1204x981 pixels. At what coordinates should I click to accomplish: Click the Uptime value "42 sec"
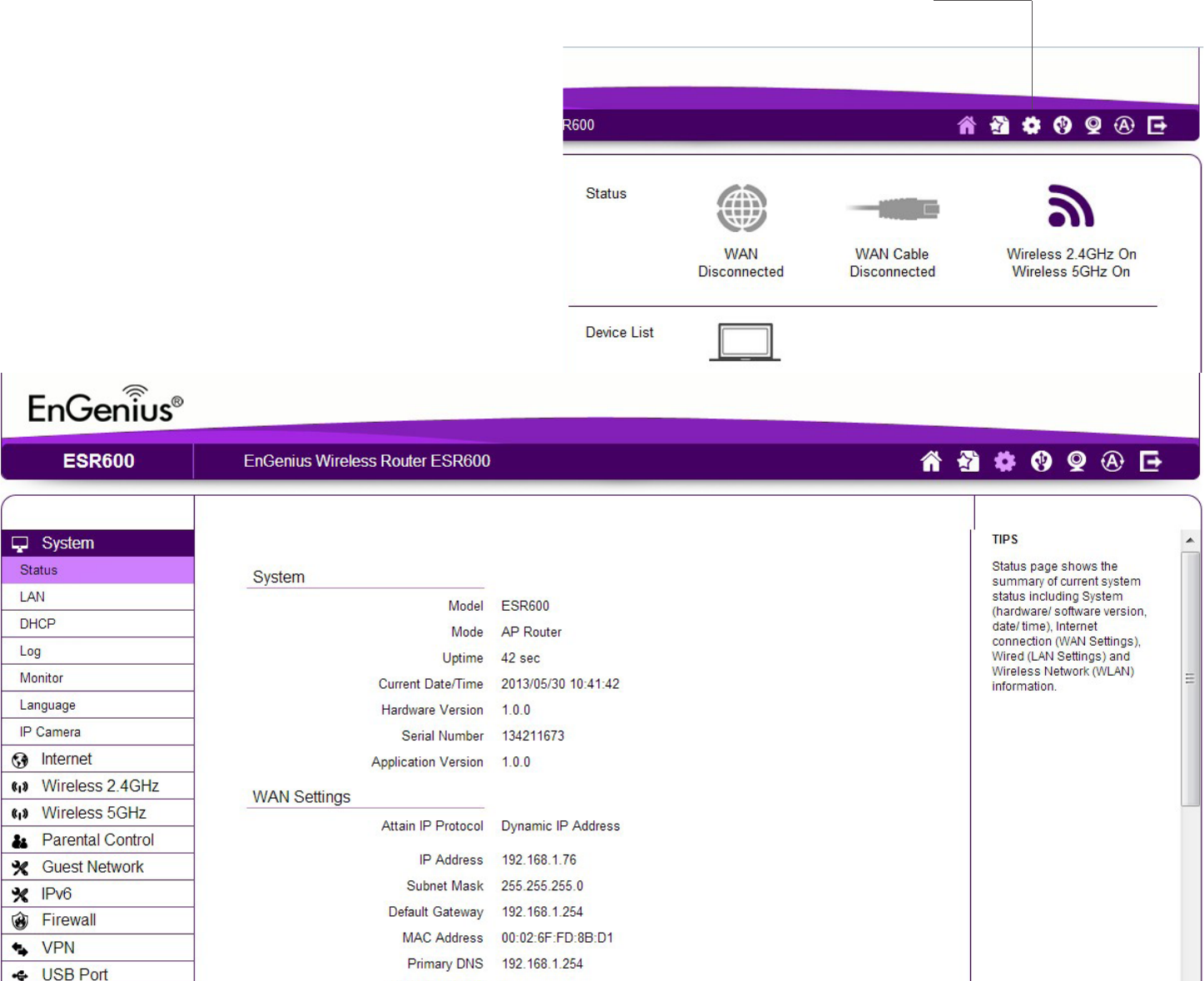click(x=520, y=658)
